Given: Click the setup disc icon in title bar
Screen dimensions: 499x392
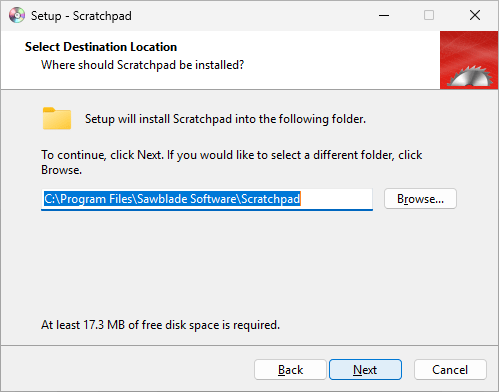Looking at the screenshot, I should (x=17, y=15).
